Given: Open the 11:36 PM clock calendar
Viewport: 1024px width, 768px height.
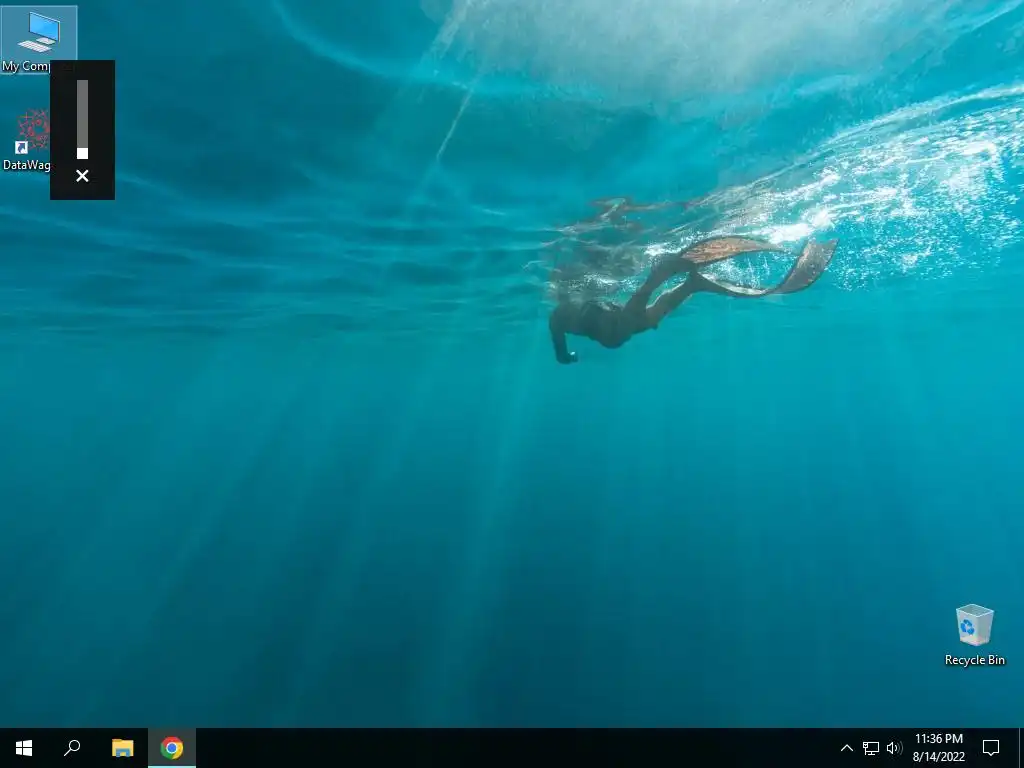Looking at the screenshot, I should (x=938, y=748).
